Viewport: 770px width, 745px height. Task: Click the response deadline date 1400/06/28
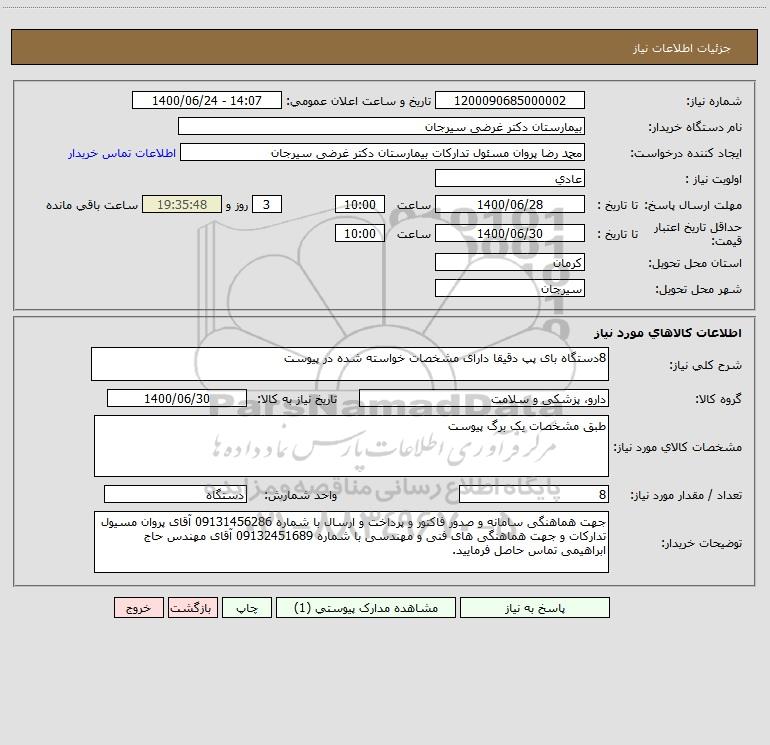[x=510, y=204]
